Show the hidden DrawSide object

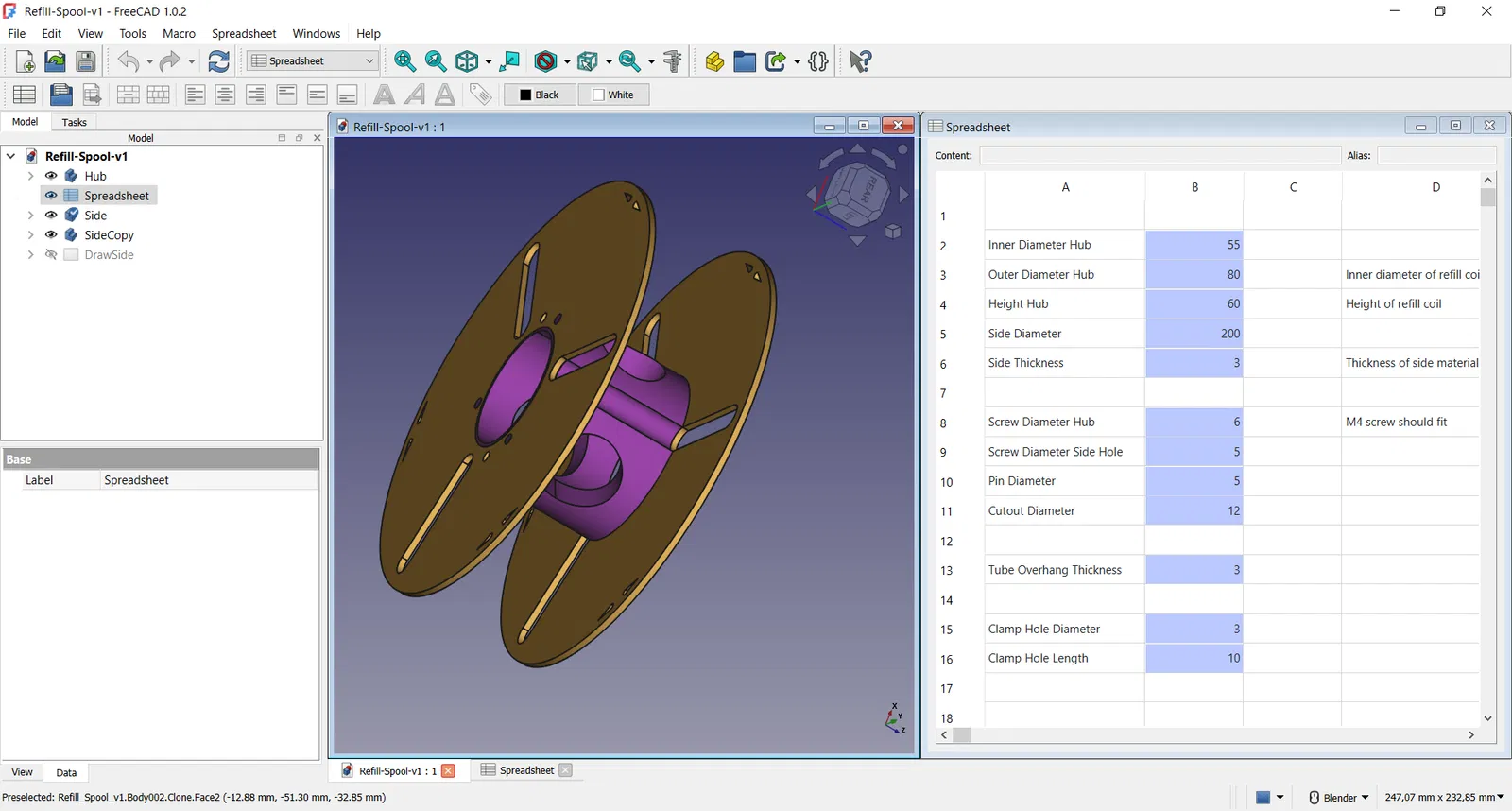coord(51,255)
